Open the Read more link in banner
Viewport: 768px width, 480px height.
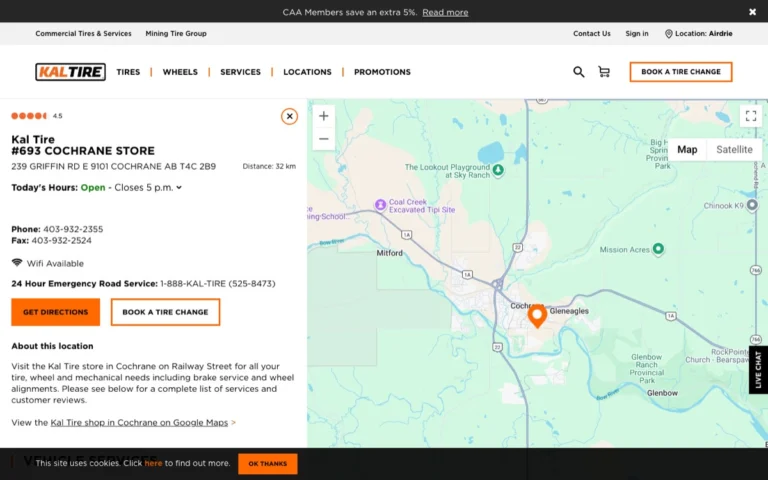click(445, 12)
